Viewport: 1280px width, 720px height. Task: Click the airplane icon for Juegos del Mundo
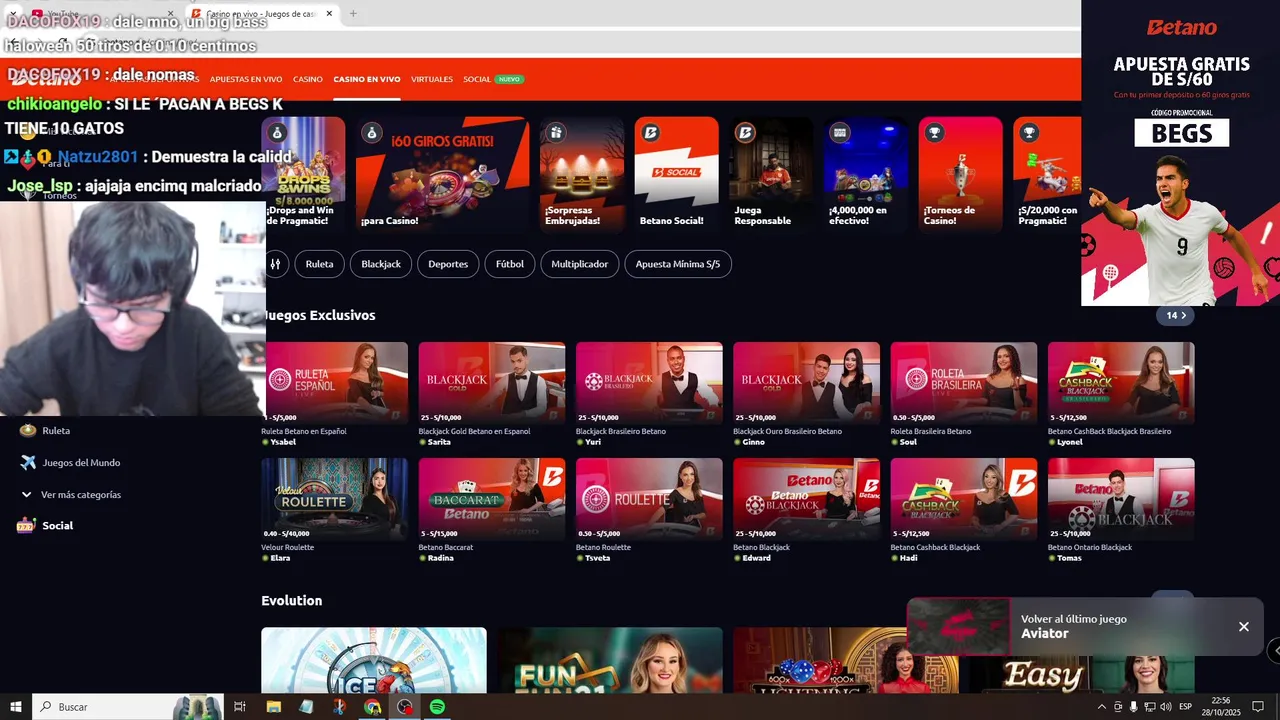point(28,462)
